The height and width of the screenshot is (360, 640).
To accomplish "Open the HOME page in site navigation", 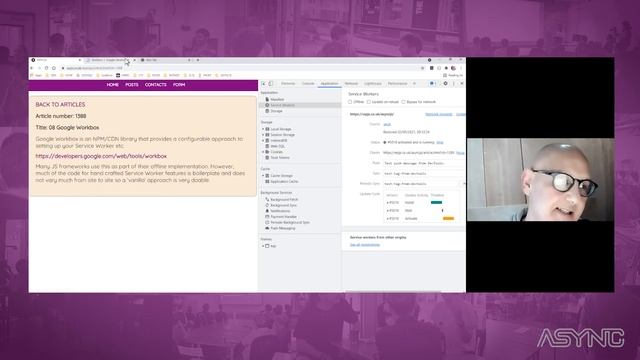I will coord(113,85).
